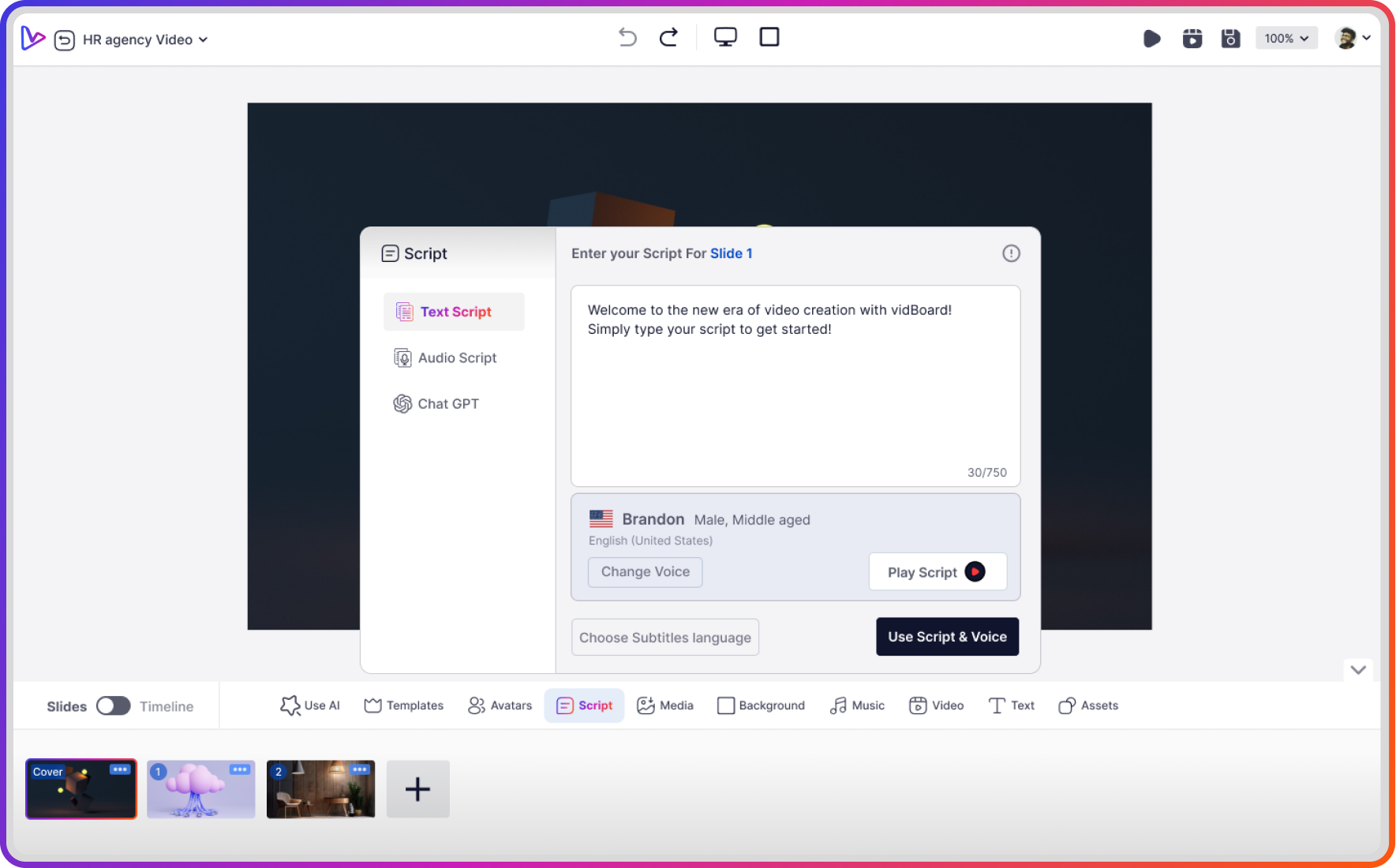Save the project using the save icon
Viewport: 1396px width, 868px height.
[x=1229, y=37]
